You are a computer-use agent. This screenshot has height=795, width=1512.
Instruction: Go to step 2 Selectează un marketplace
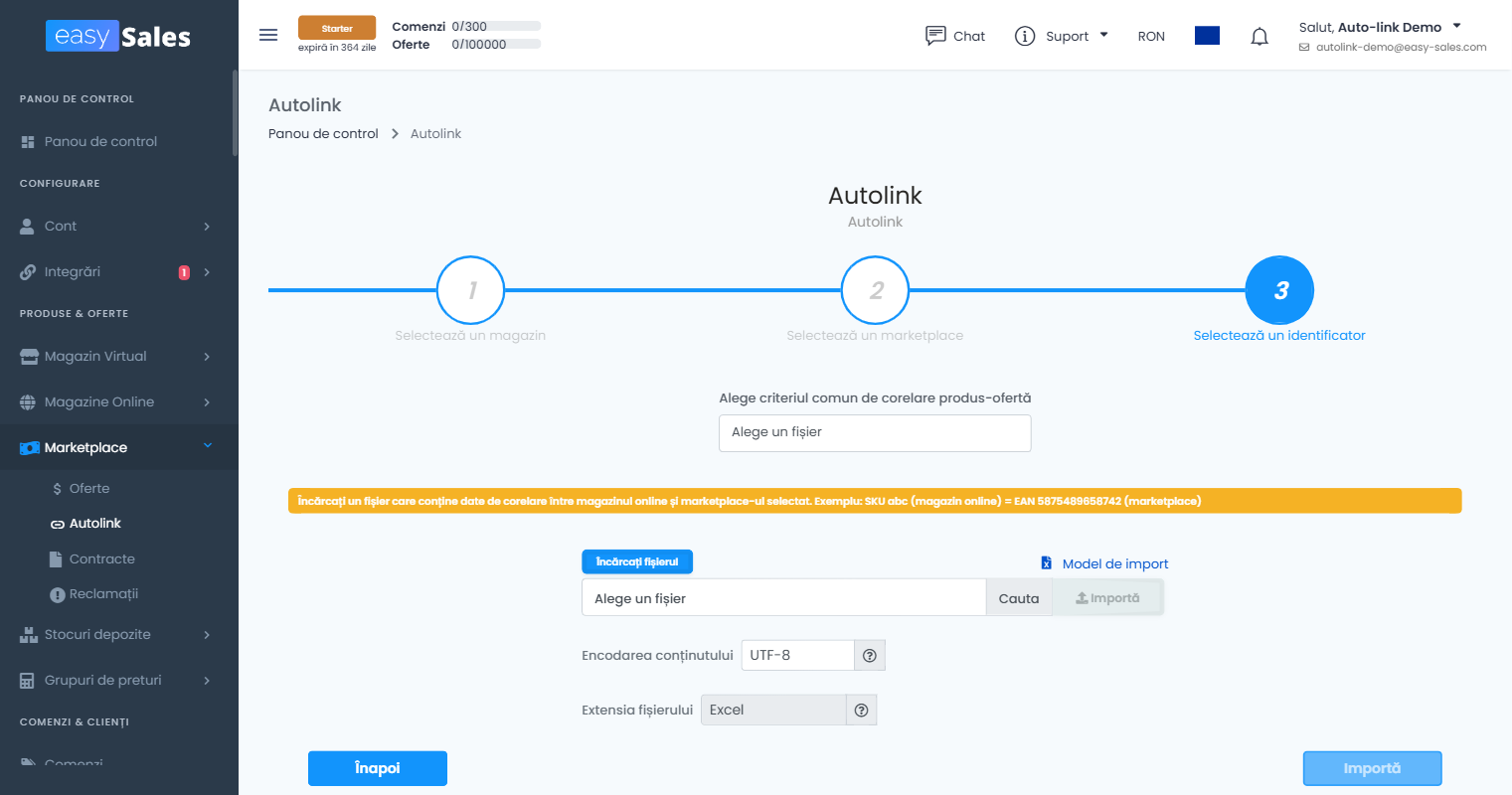point(875,290)
